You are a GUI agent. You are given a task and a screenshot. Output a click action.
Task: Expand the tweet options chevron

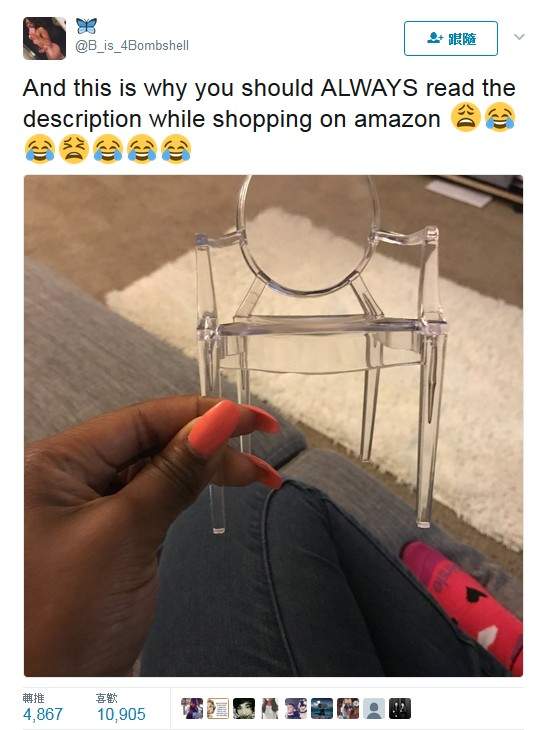(x=519, y=37)
